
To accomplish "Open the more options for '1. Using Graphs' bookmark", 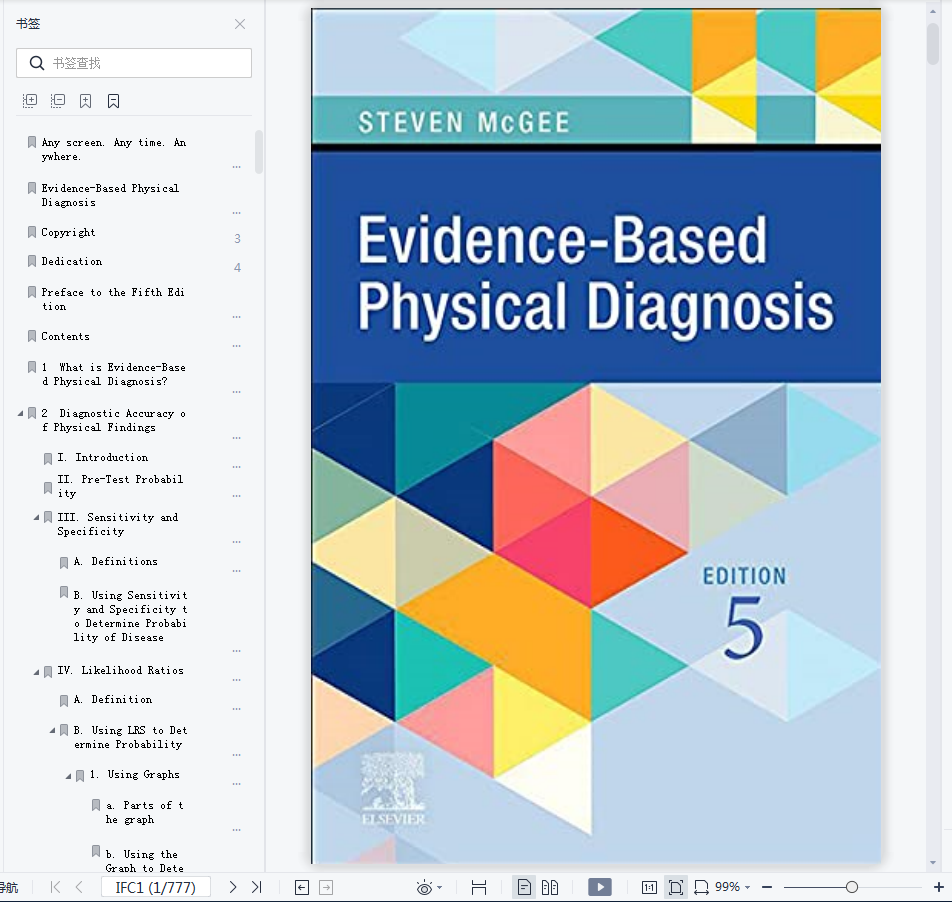I will point(237,784).
